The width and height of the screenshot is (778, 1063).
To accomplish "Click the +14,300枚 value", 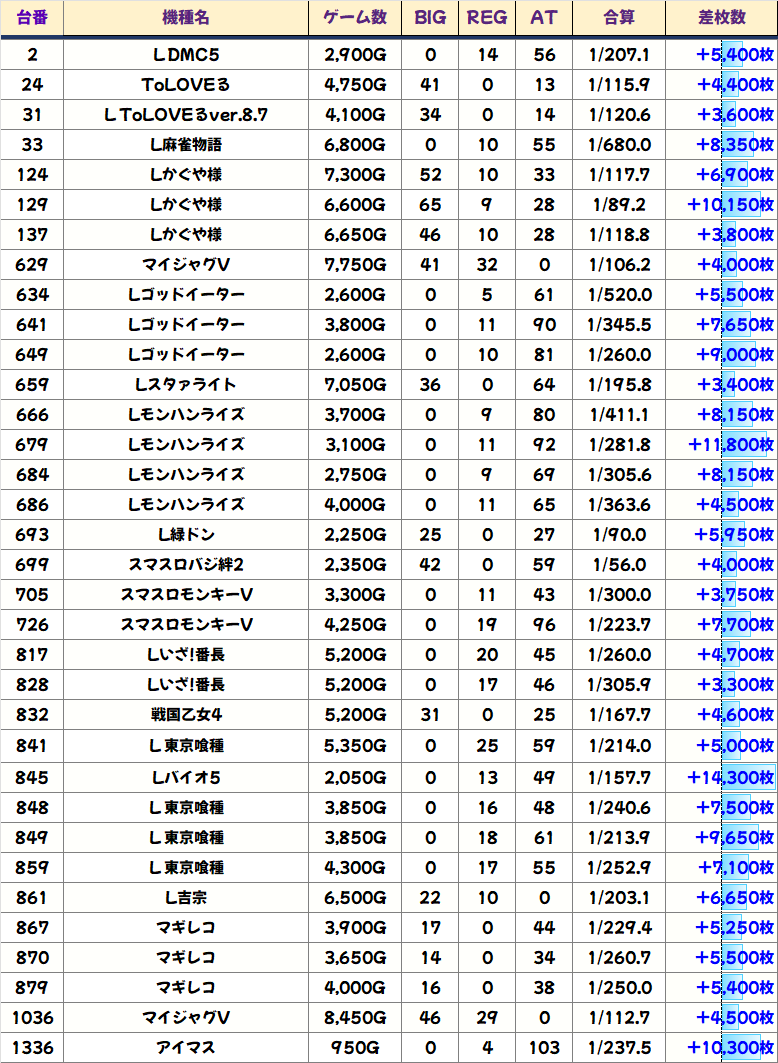I will pos(731,778).
